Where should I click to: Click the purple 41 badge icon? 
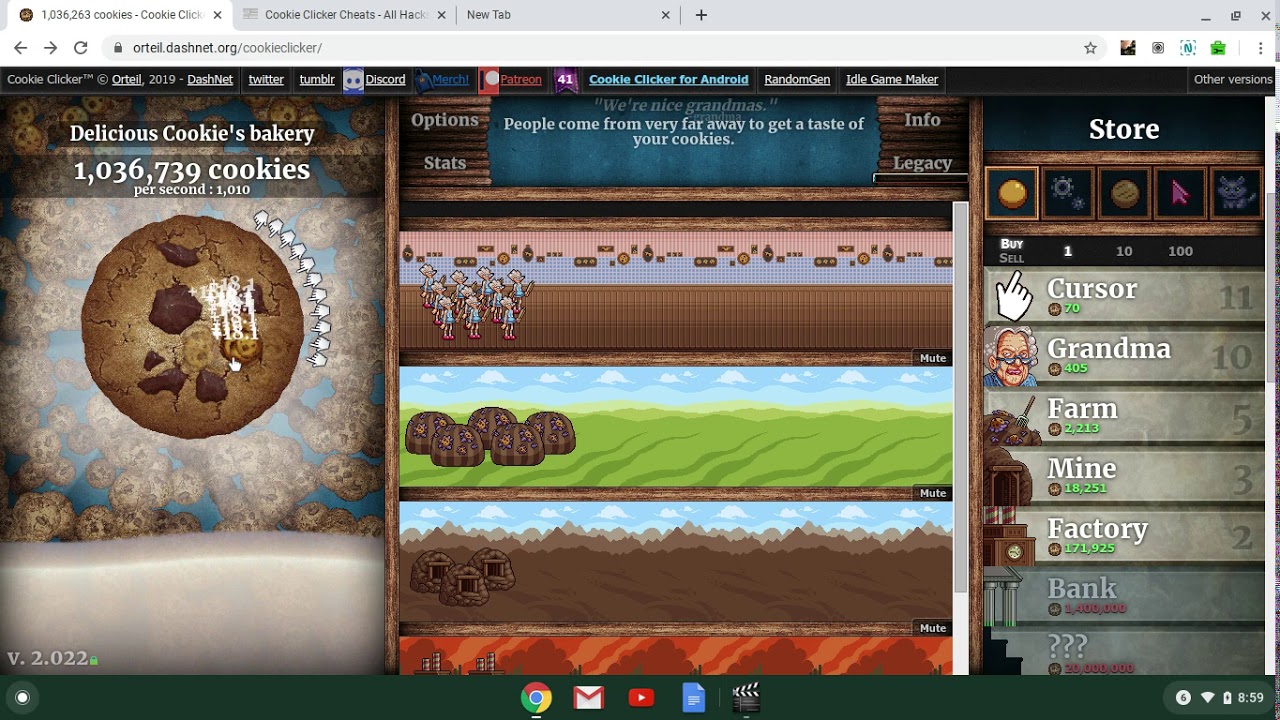point(566,79)
